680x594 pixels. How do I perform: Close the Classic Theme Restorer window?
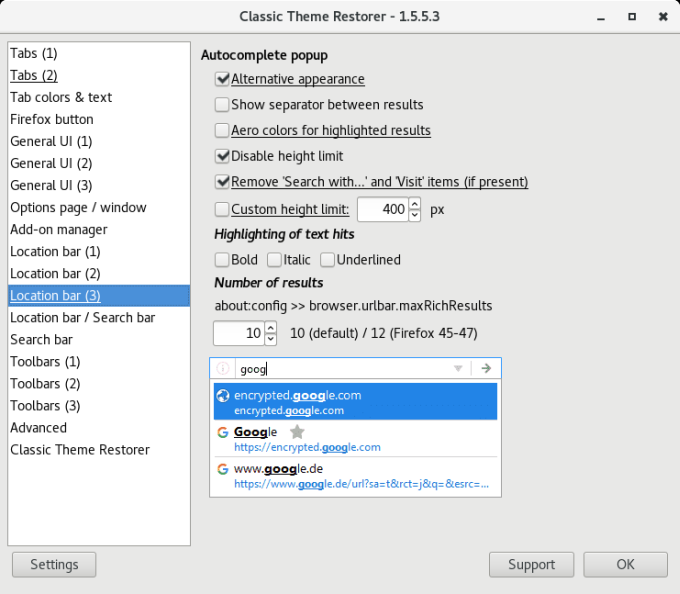coord(663,17)
